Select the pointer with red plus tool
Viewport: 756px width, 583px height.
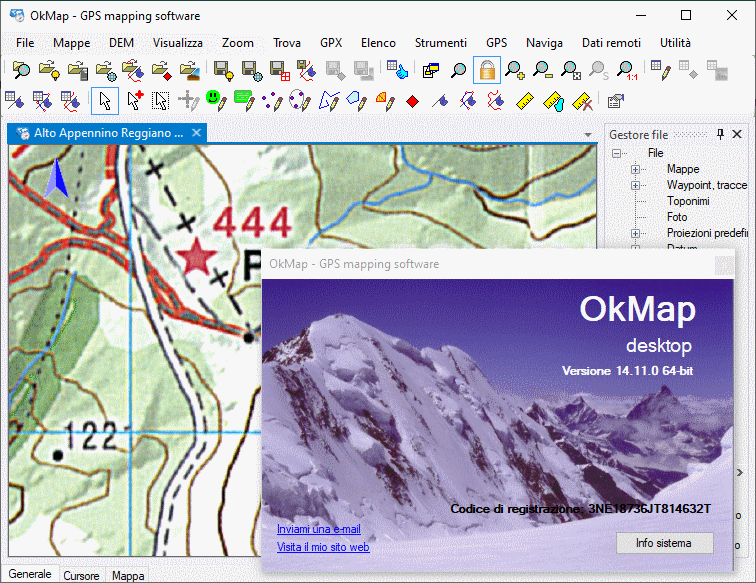(134, 101)
